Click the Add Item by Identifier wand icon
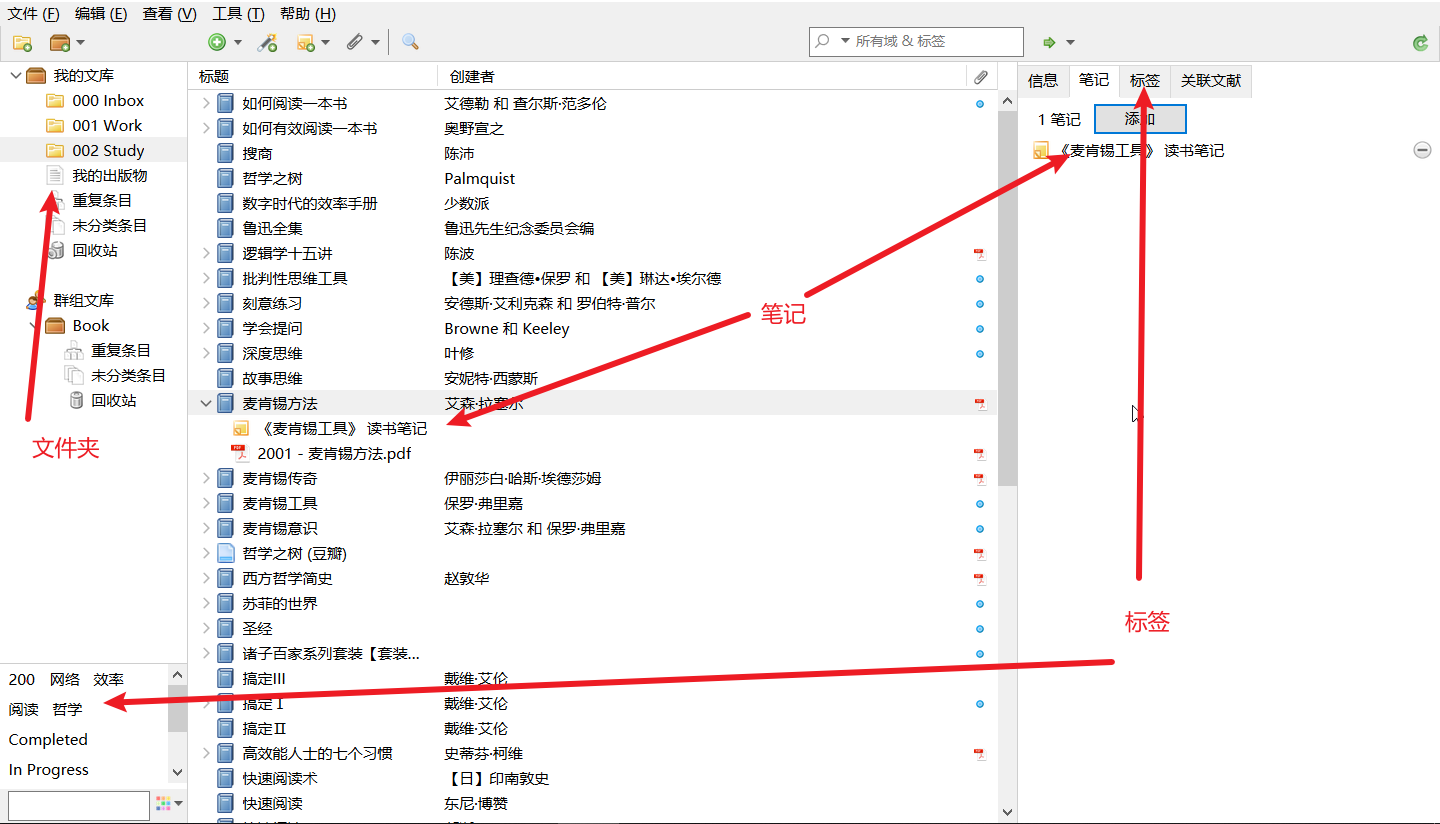Screen dimensions: 1440x824 tap(267, 42)
